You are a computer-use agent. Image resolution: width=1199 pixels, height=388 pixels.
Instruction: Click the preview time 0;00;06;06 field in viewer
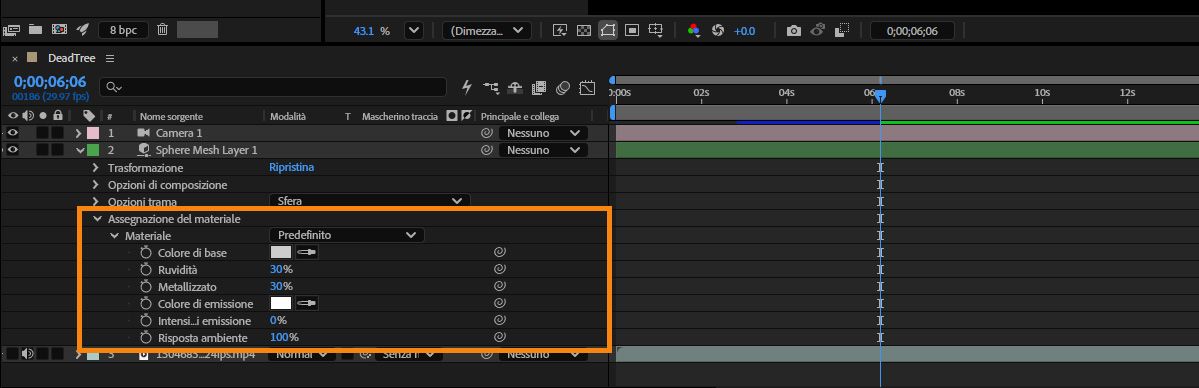tap(911, 31)
